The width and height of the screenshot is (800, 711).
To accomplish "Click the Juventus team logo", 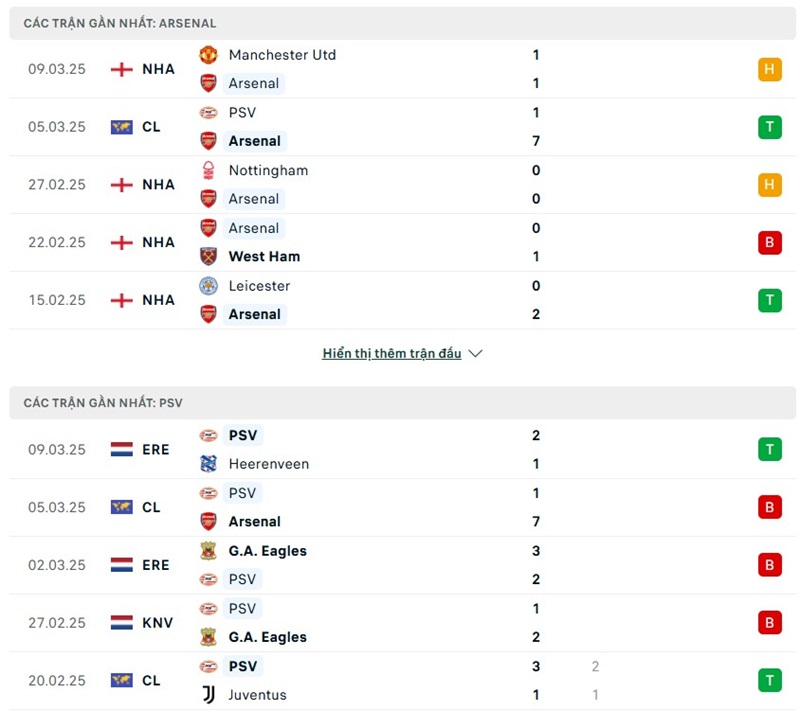I will (x=208, y=695).
